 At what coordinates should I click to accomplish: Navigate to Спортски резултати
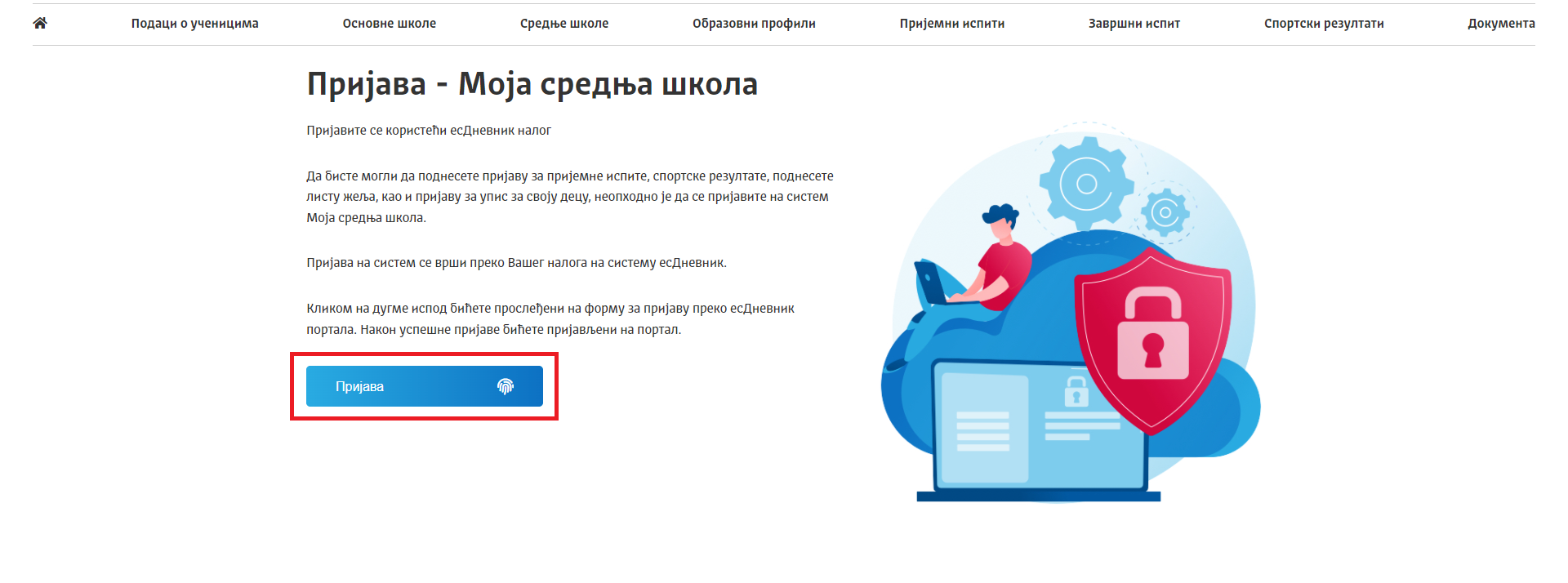tap(1324, 24)
